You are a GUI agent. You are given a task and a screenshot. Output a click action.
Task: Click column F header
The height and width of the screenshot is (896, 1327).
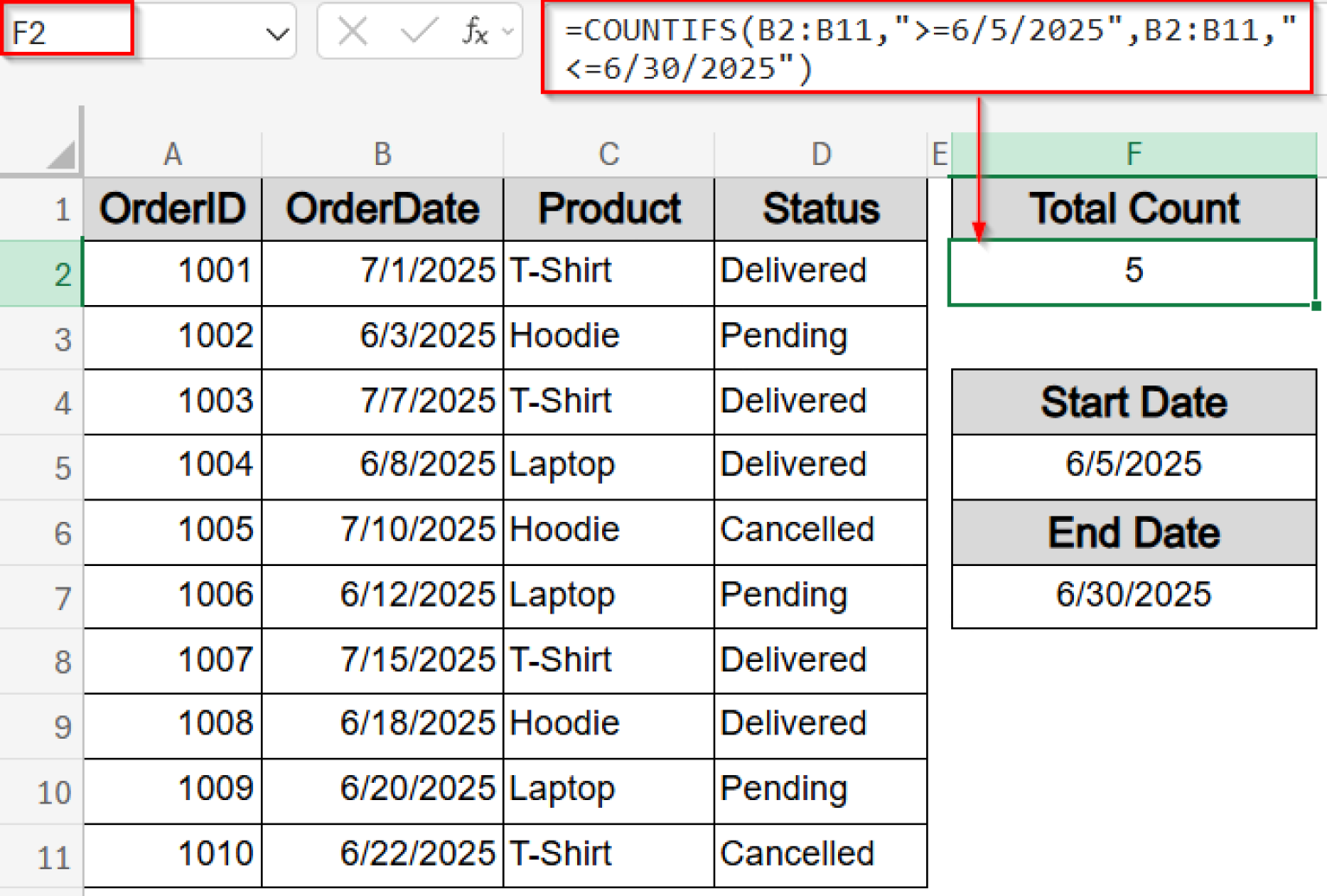tap(1133, 154)
